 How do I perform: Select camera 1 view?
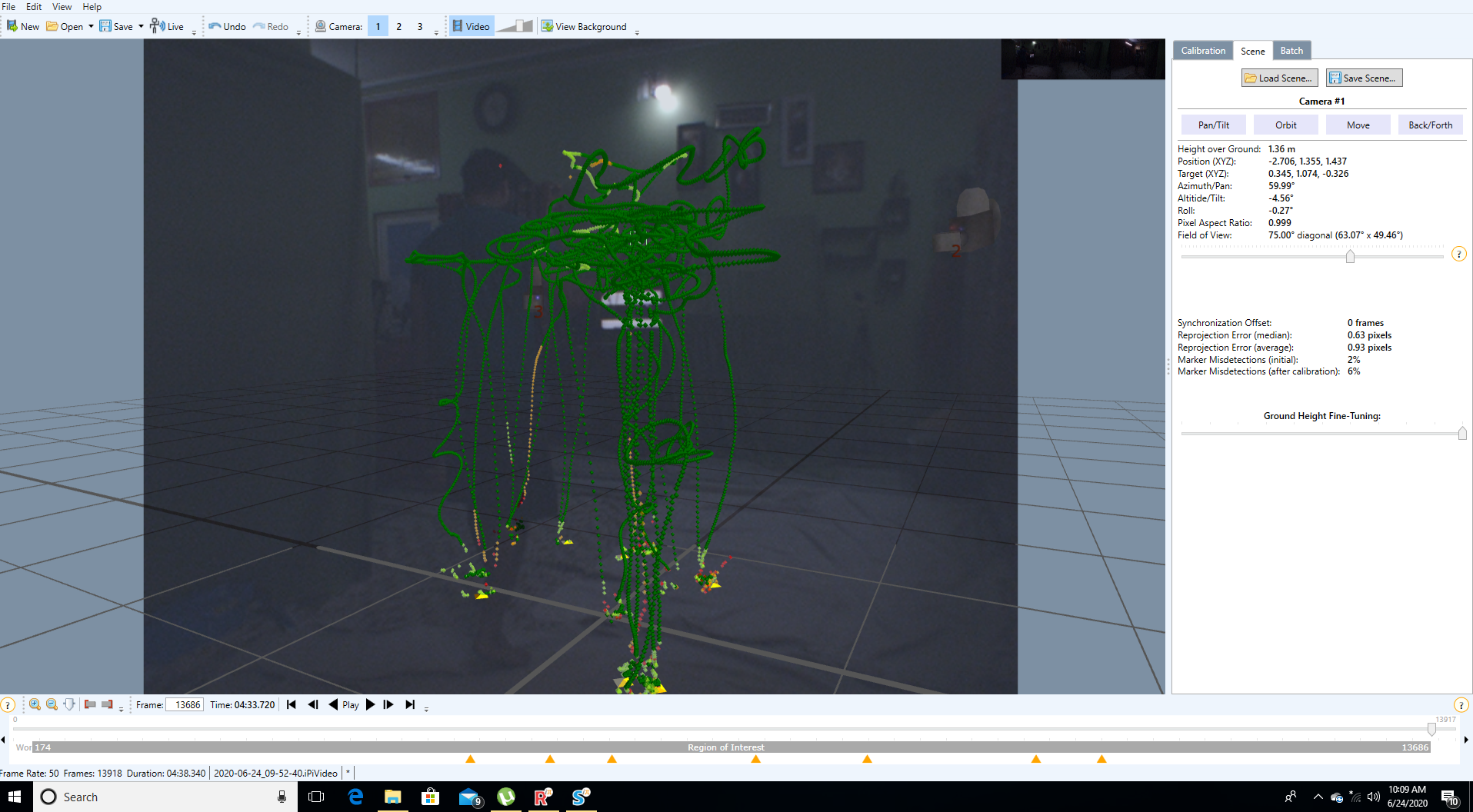pyautogui.click(x=378, y=26)
